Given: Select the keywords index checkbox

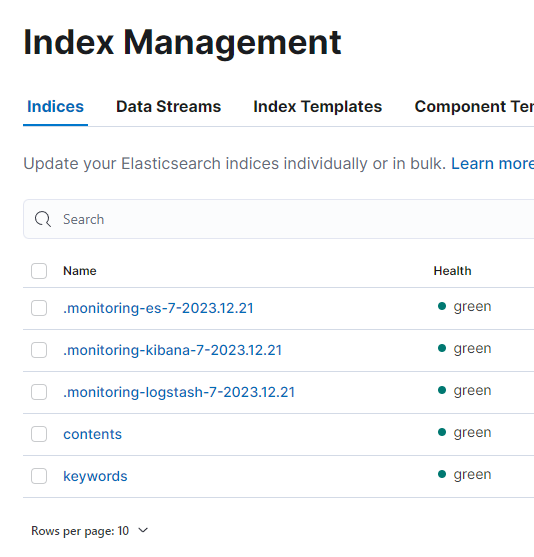Looking at the screenshot, I should (39, 476).
